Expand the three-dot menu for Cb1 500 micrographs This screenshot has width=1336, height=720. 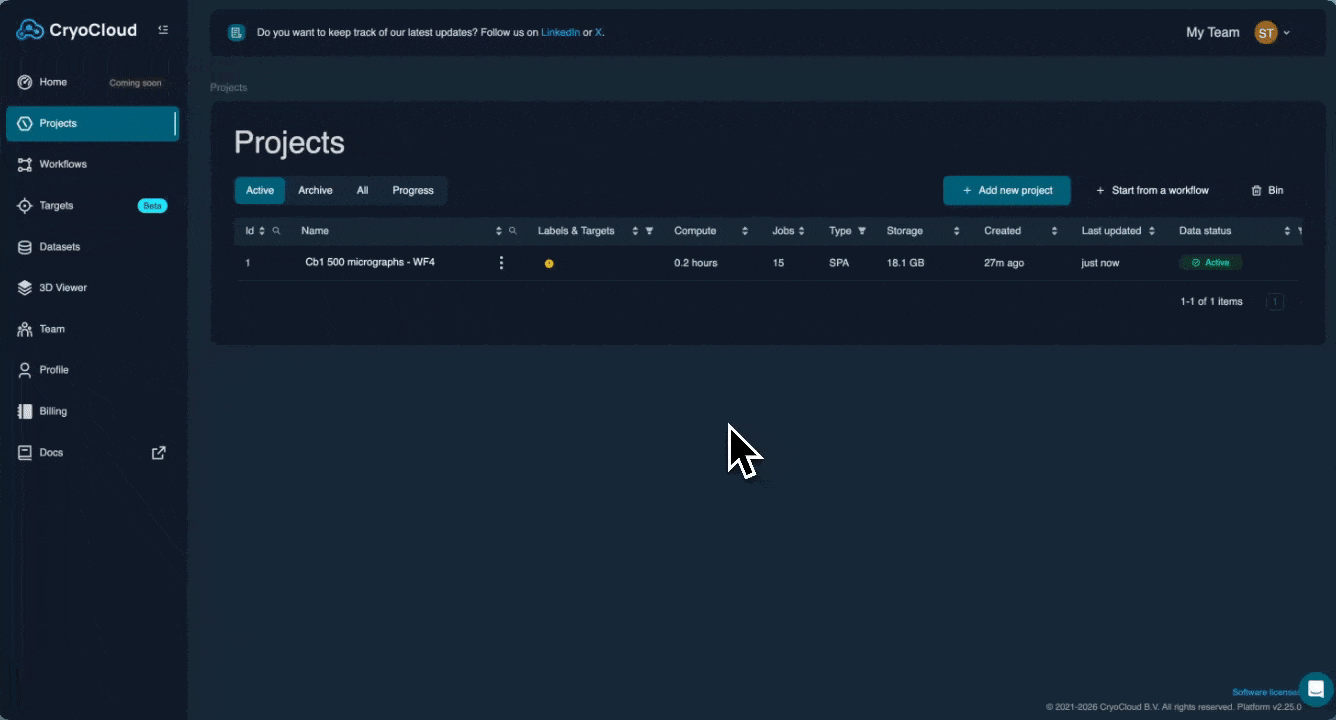(501, 262)
